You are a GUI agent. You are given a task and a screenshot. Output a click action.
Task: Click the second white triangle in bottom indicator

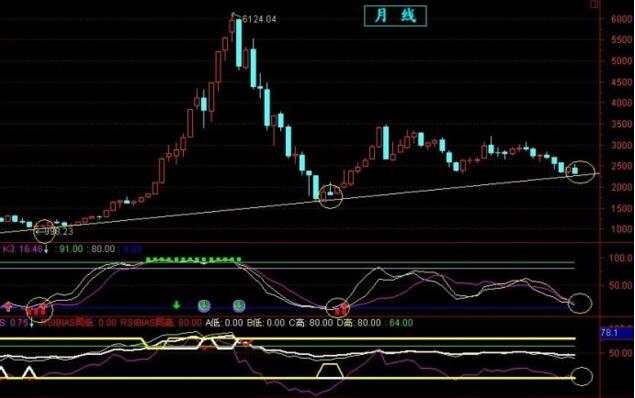[x=29, y=372]
